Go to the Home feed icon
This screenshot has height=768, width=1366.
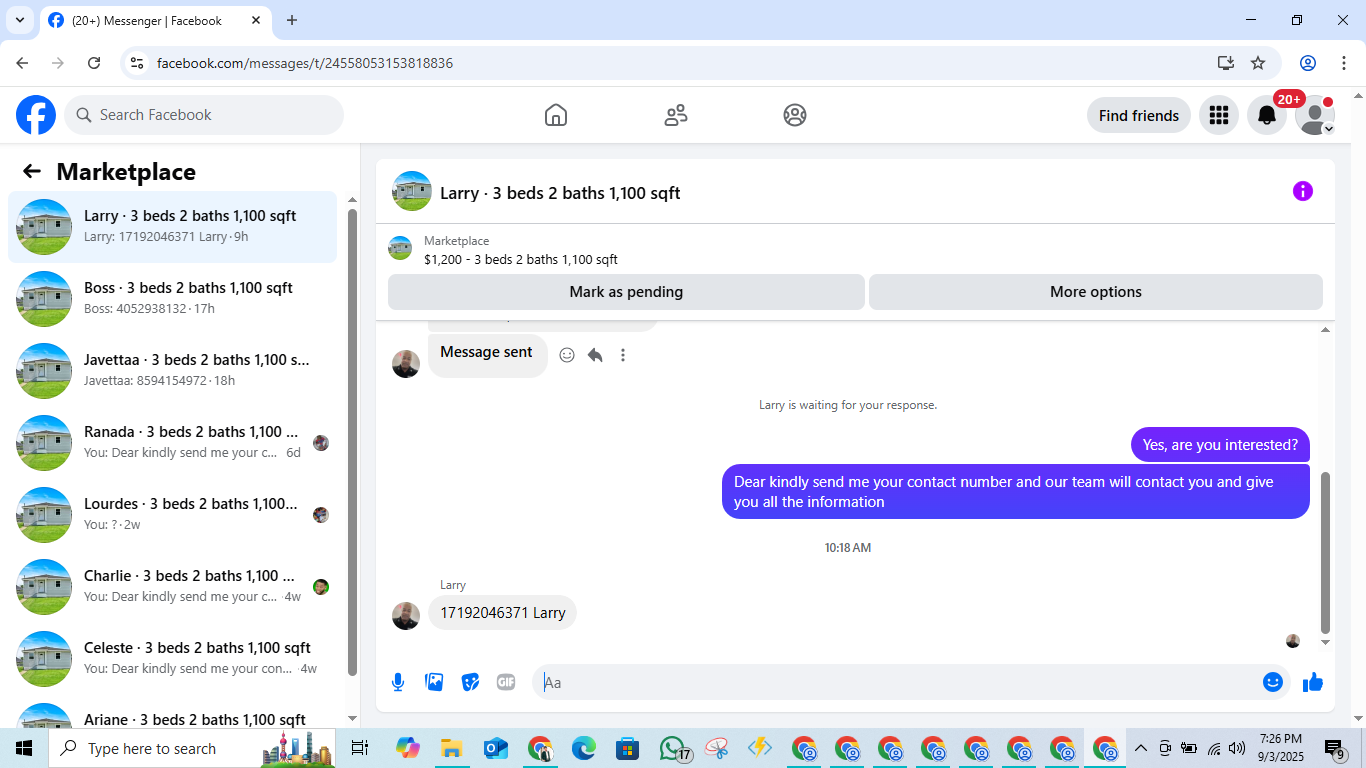click(x=556, y=115)
